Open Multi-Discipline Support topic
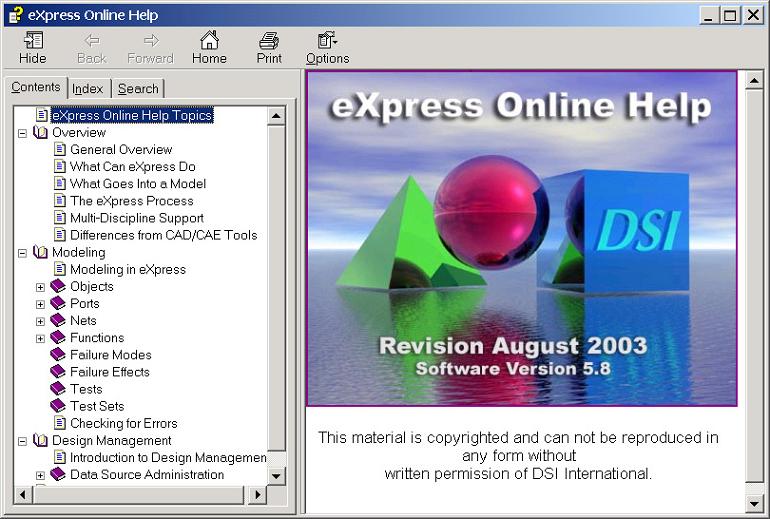 point(137,218)
